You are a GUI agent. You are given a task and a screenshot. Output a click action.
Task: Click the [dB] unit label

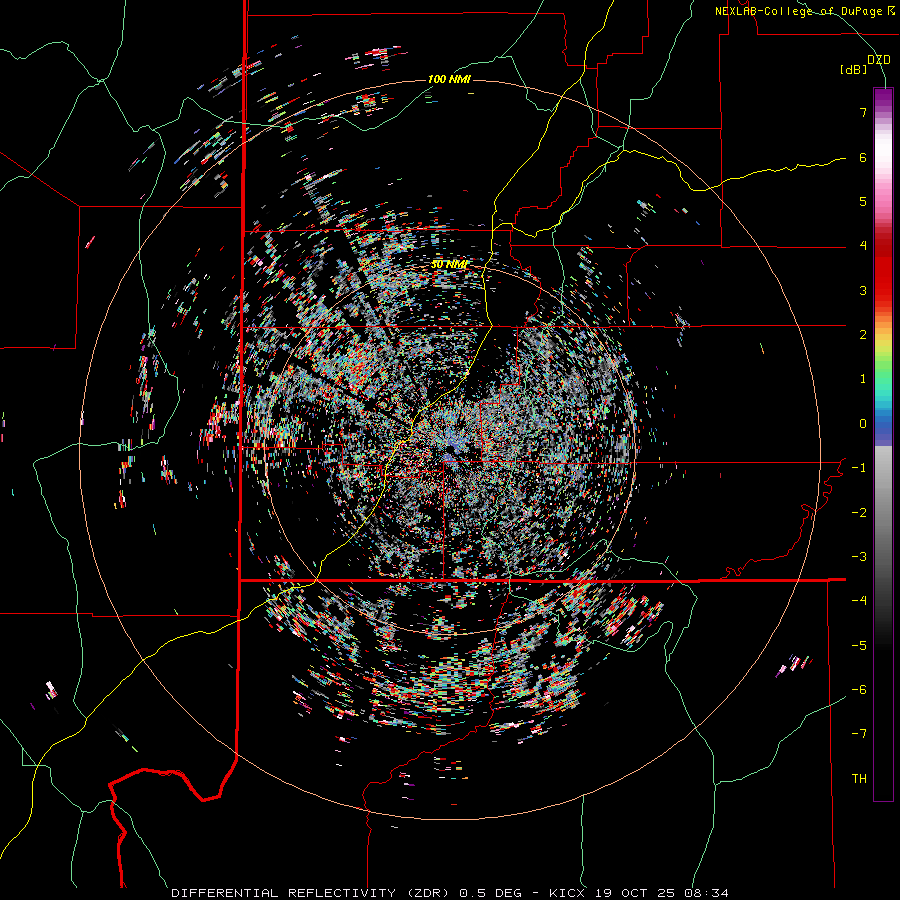(x=854, y=69)
